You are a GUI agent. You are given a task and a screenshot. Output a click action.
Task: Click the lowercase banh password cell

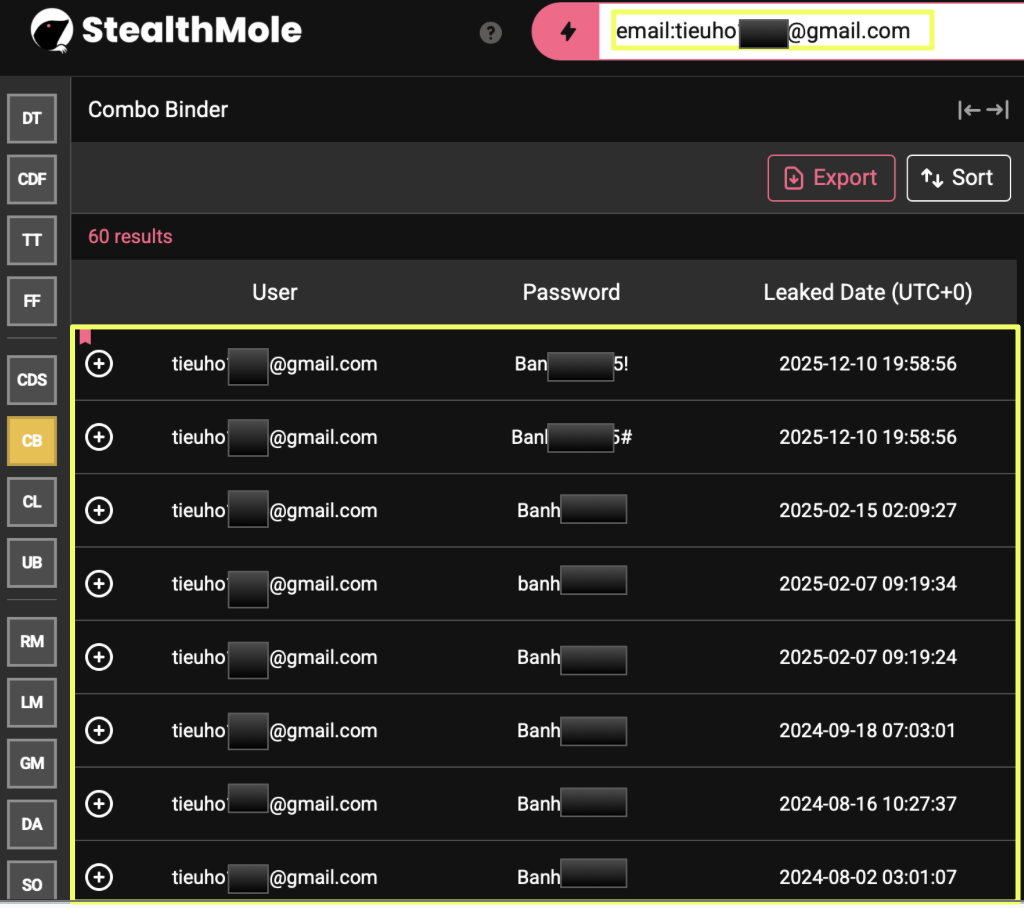tap(571, 582)
